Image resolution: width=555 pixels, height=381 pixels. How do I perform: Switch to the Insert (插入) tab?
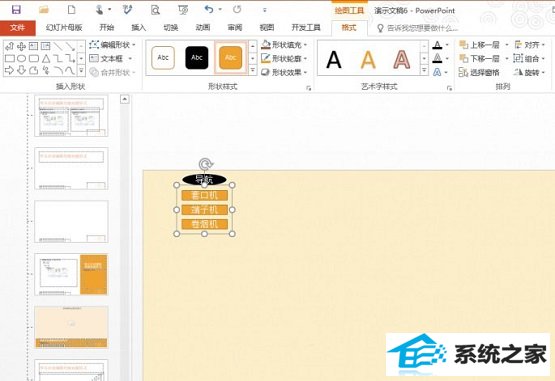[138, 28]
